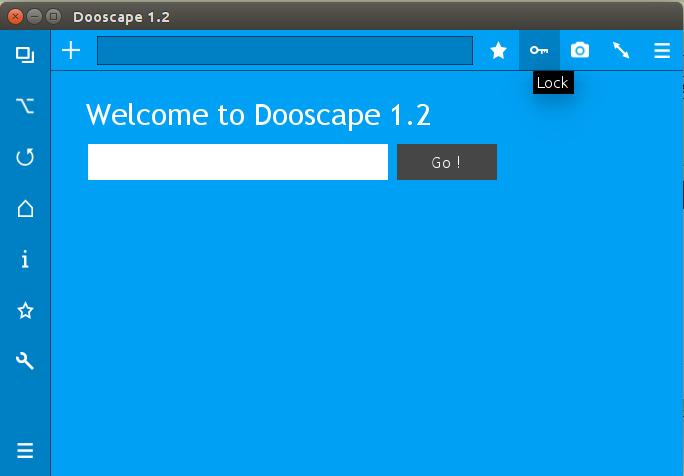Focus the white welcome search field
This screenshot has width=684, height=476.
tap(238, 162)
